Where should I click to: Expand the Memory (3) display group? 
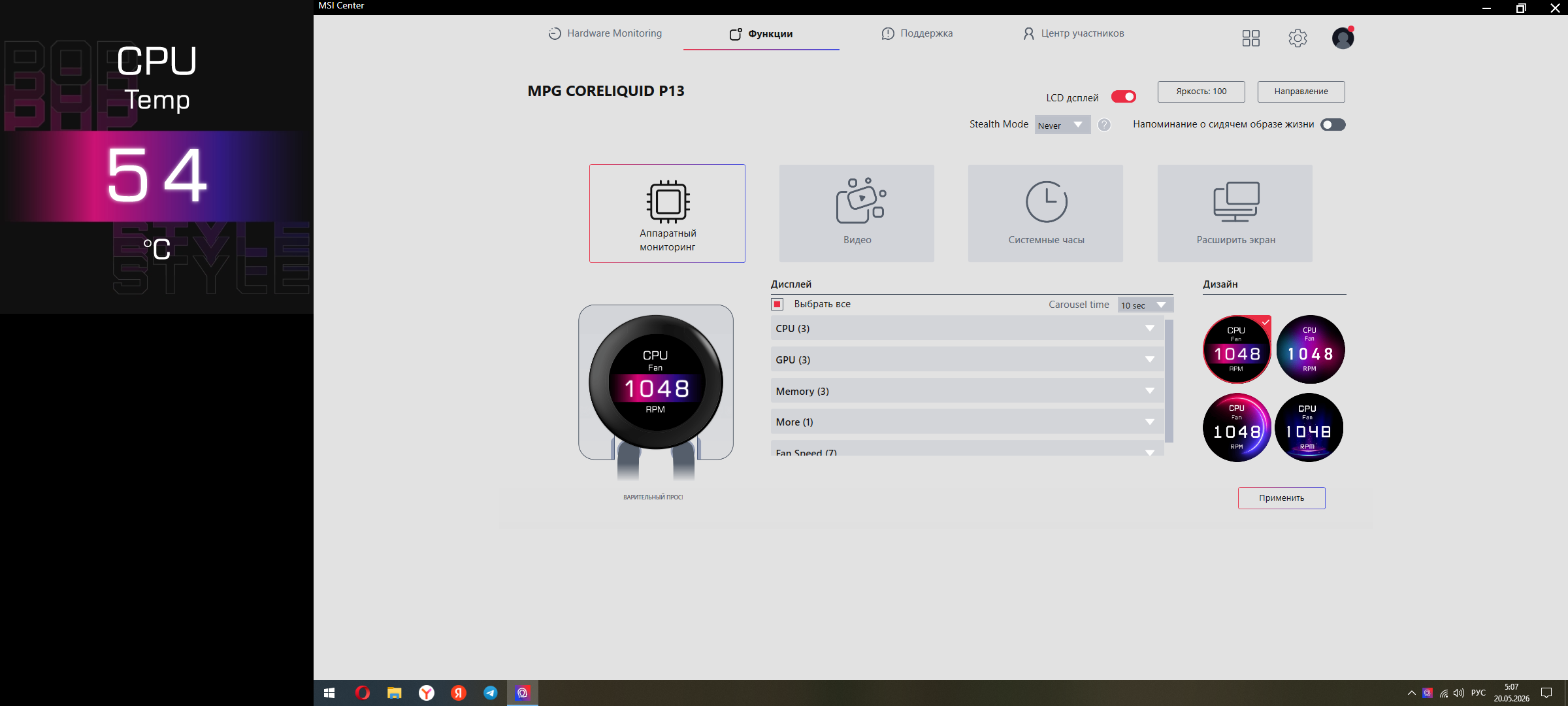[967, 391]
